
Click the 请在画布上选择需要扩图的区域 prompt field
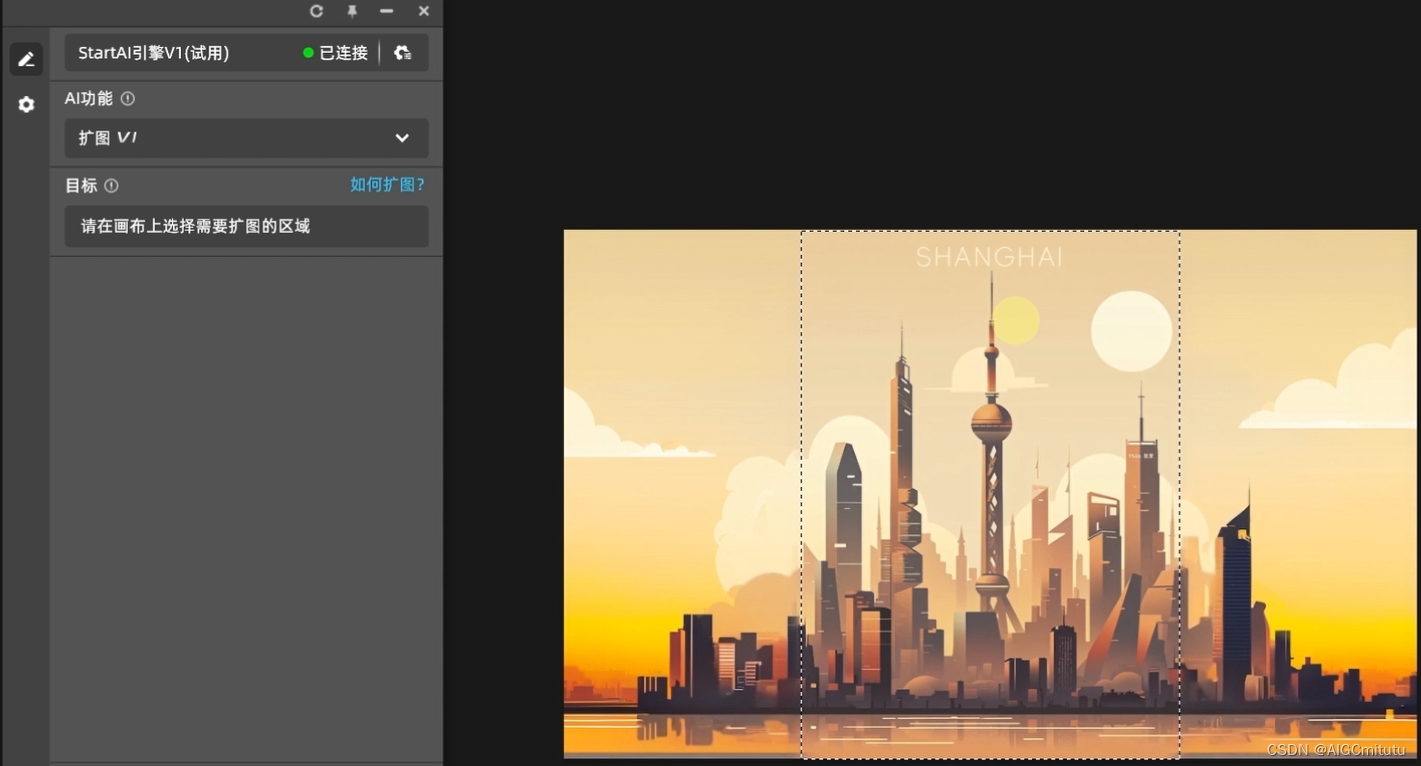pyautogui.click(x=246, y=226)
